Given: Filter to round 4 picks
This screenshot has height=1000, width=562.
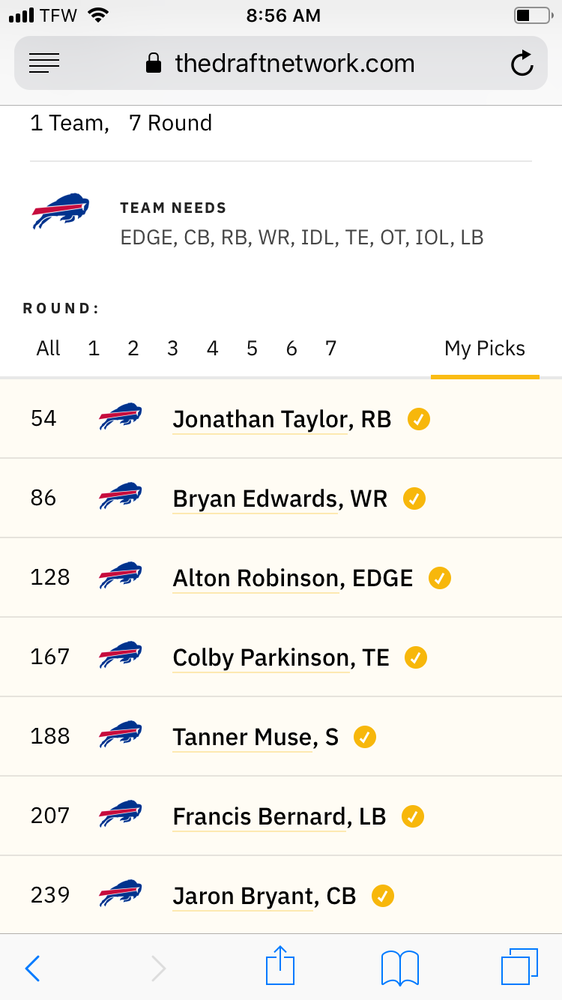Looking at the screenshot, I should tap(212, 348).
